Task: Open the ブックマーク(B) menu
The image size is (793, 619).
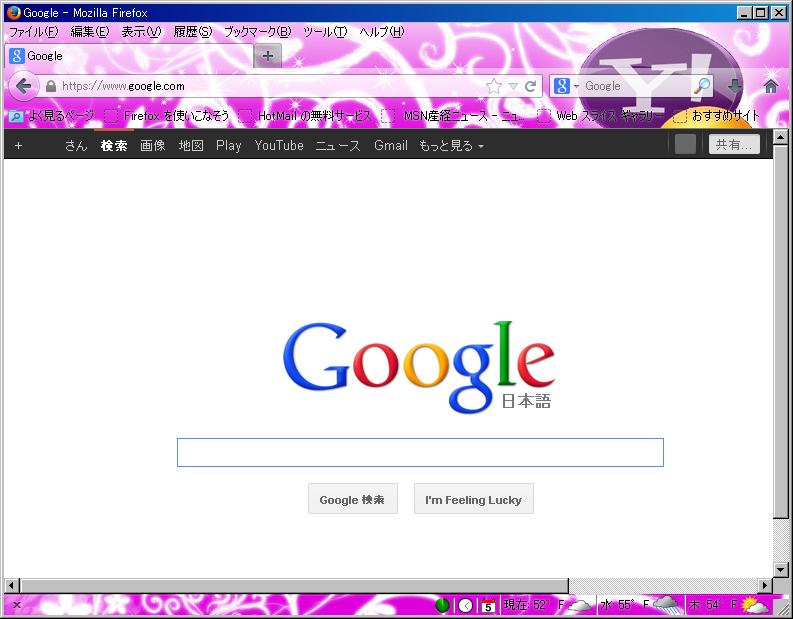Action: [x=257, y=32]
